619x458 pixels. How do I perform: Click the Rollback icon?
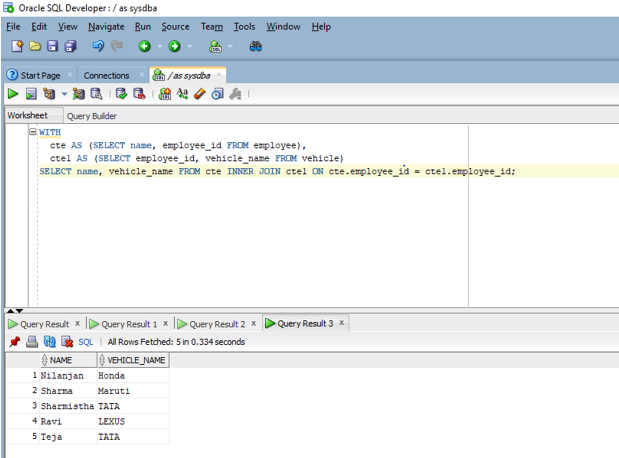139,94
